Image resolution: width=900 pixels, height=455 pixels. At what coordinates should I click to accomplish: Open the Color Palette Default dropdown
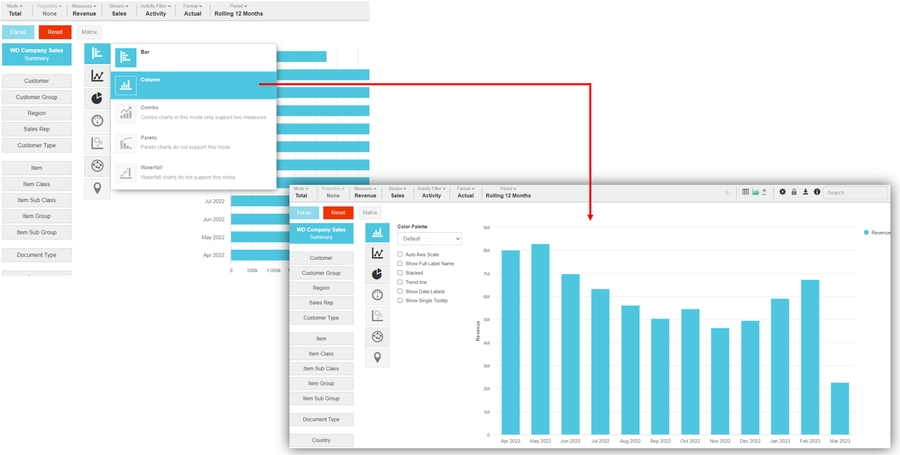[x=429, y=239]
